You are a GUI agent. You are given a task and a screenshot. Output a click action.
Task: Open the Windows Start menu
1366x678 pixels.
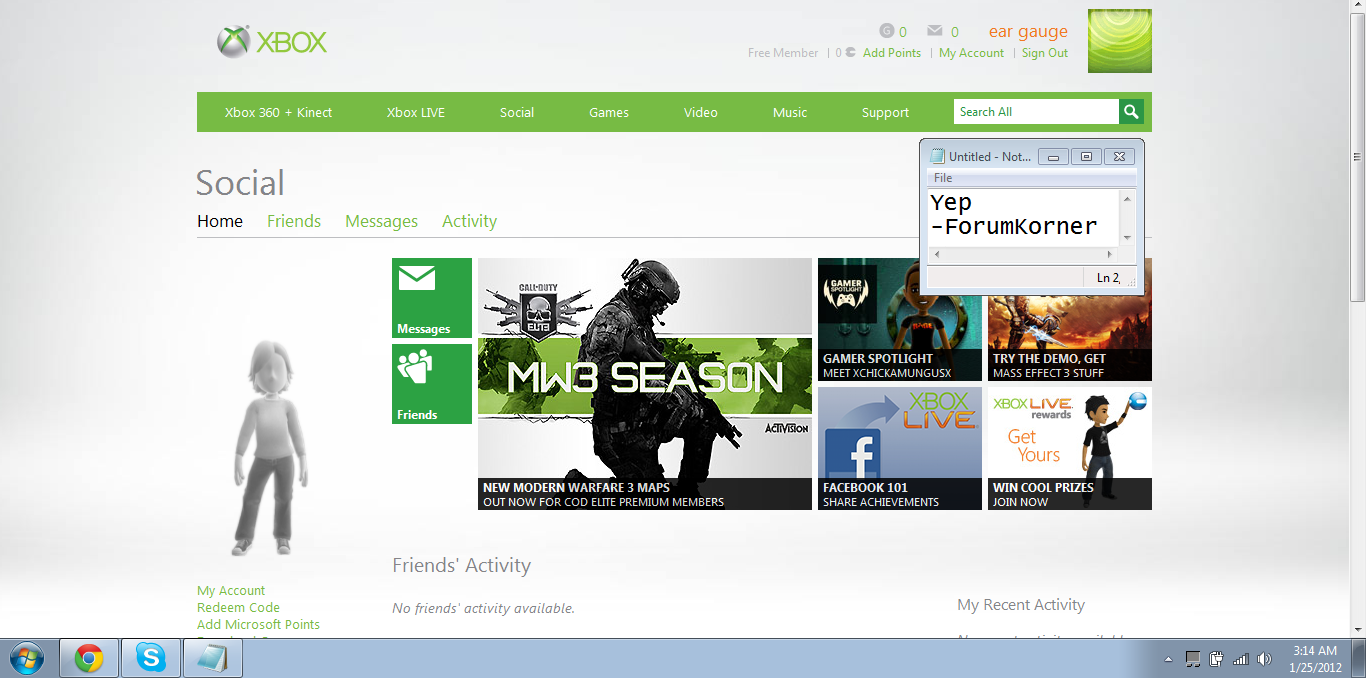coord(27,658)
